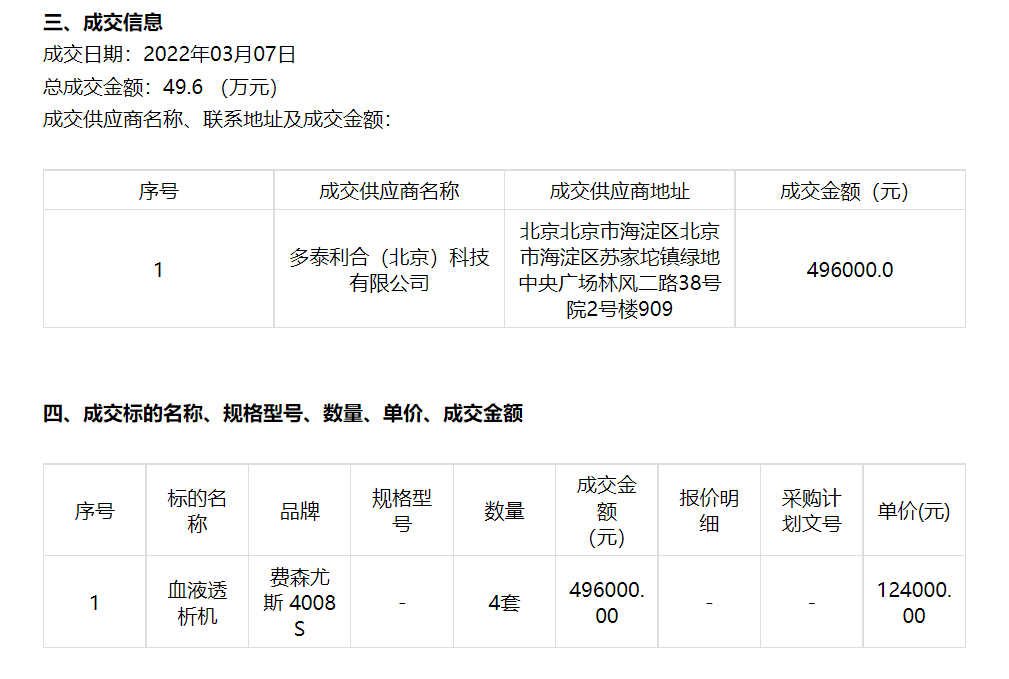Click the 标的名称 column header
1009x679 pixels.
point(197,511)
